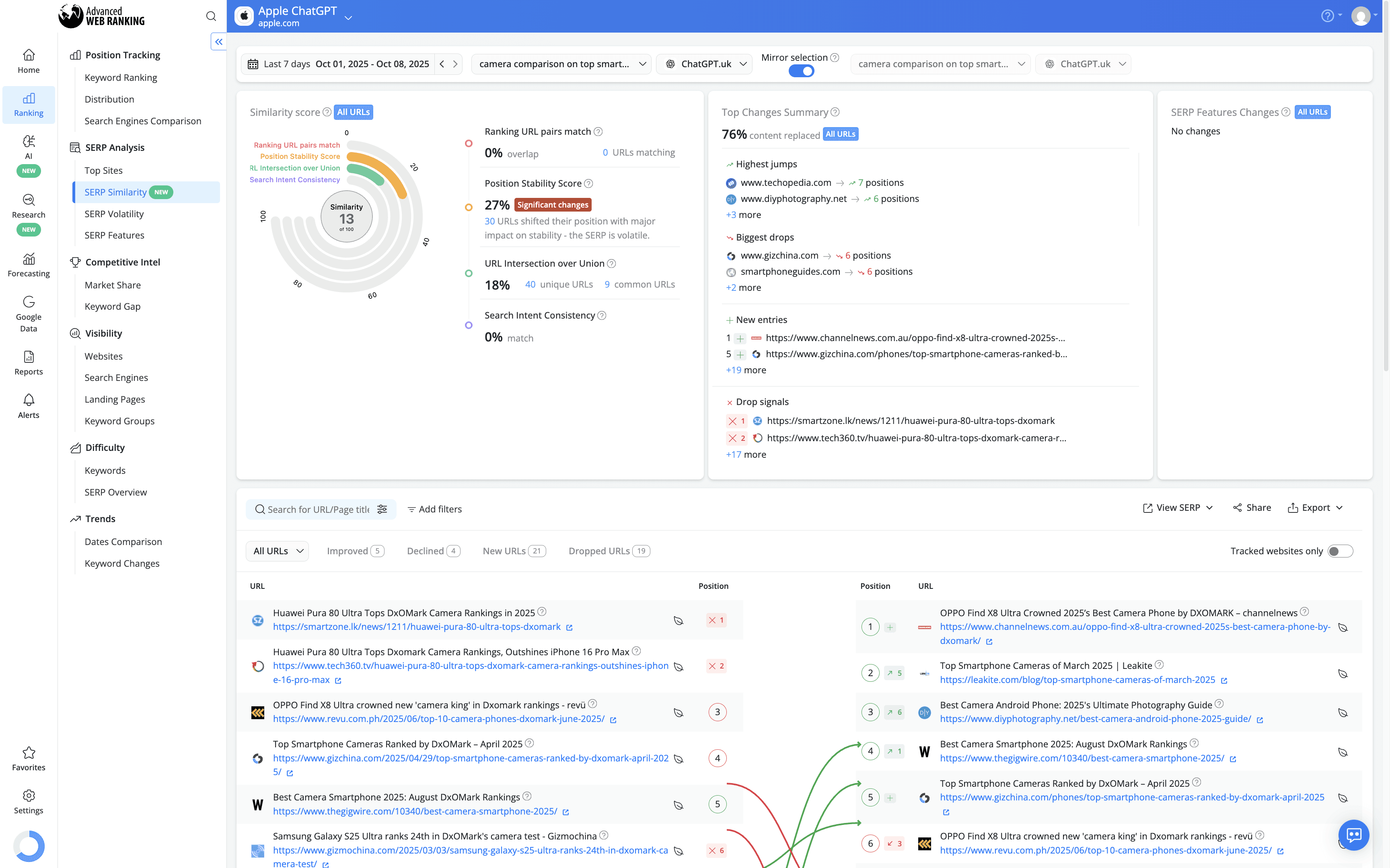Click the Search for URL/Page title field
Viewport: 1390px width, 868px height.
coord(319,509)
